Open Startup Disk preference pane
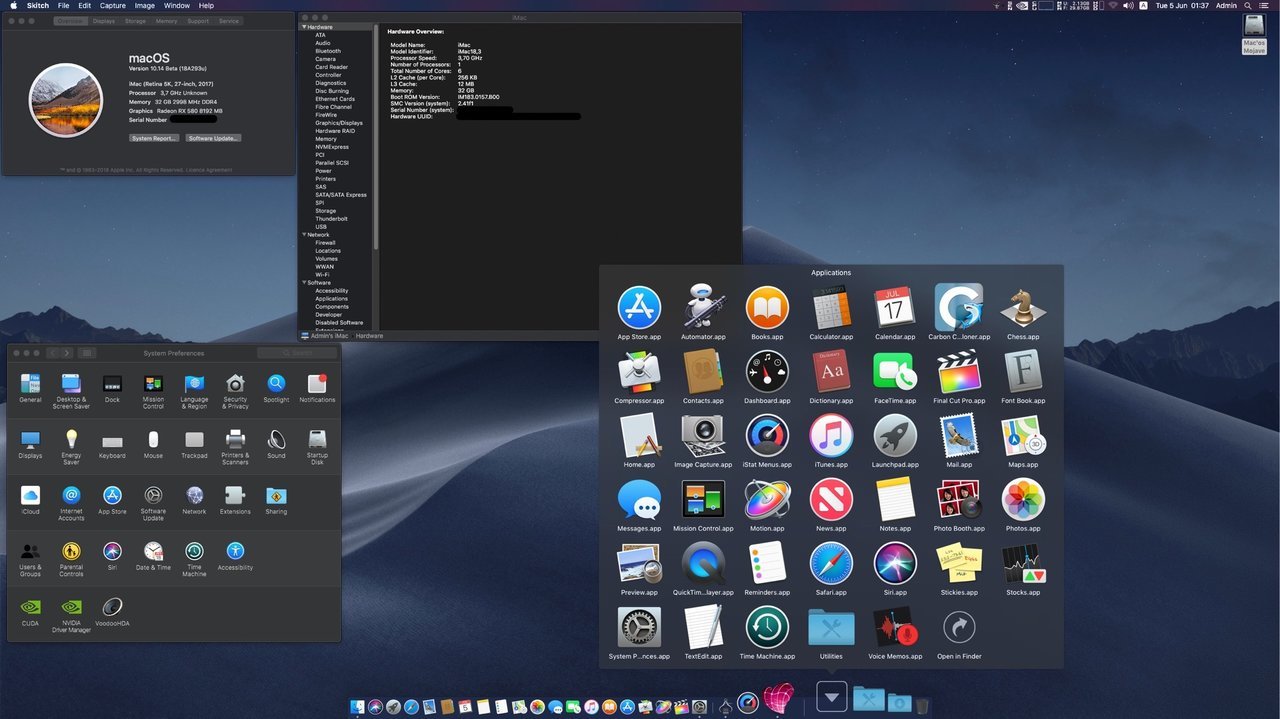Viewport: 1280px width, 719px height. point(317,447)
